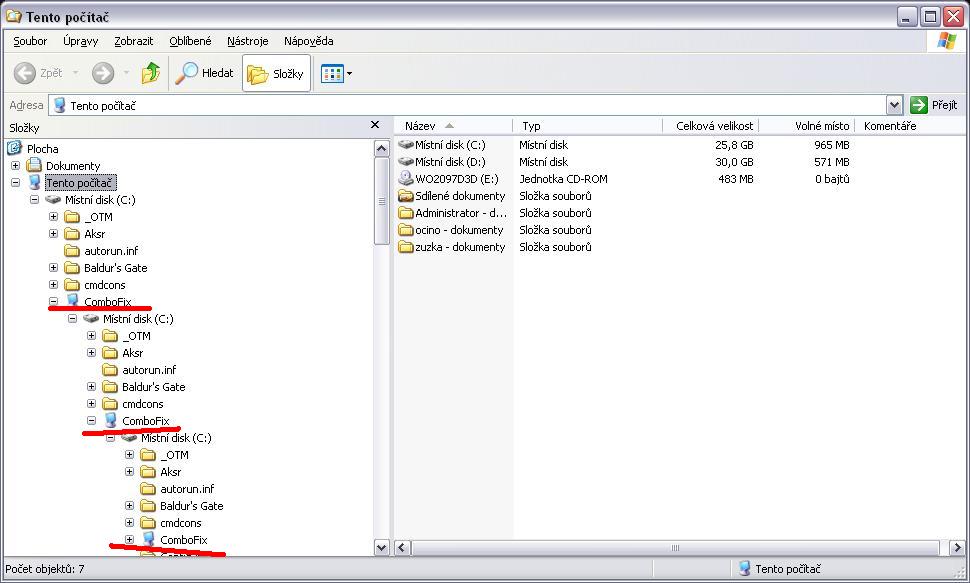Select Místní disk (D:) drive icon
The width and height of the screenshot is (970, 583).
pyautogui.click(x=406, y=162)
